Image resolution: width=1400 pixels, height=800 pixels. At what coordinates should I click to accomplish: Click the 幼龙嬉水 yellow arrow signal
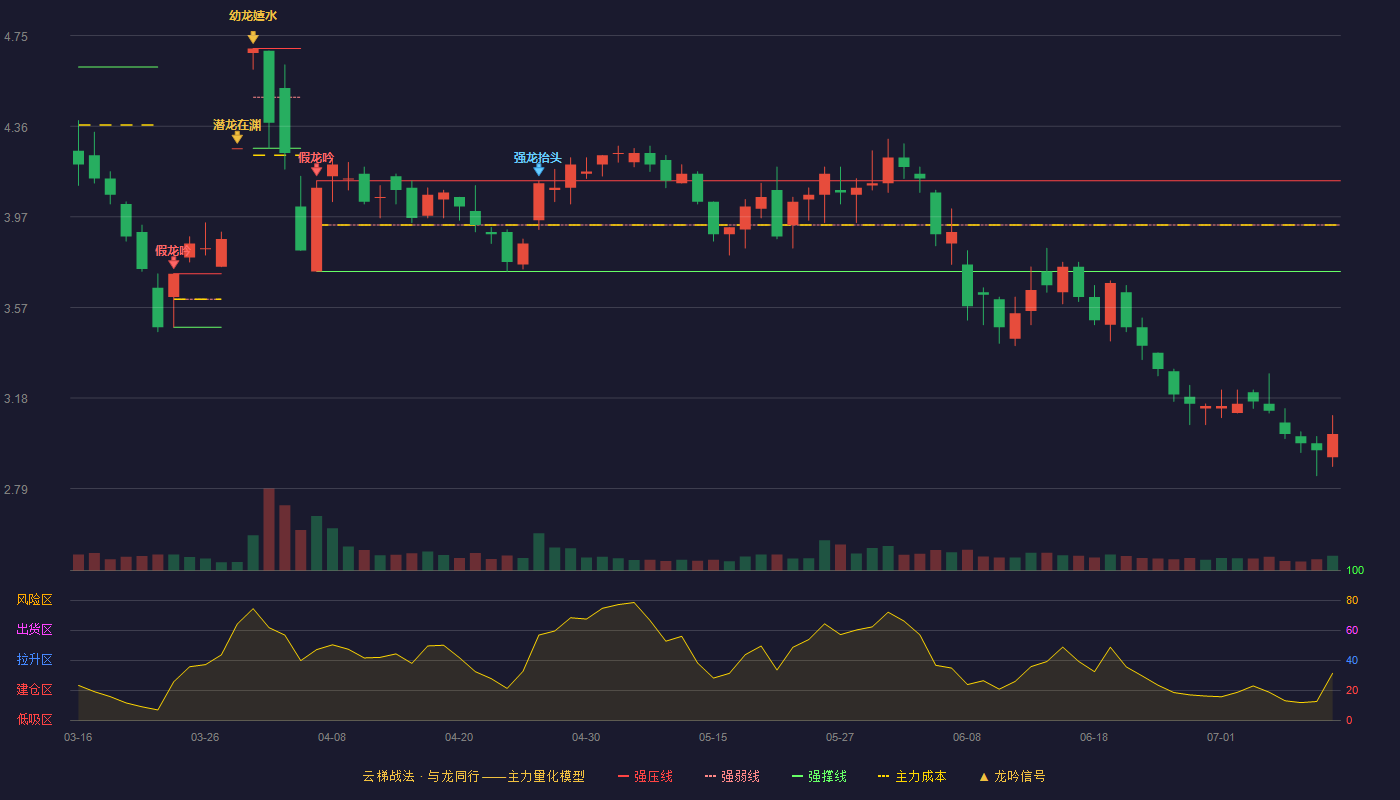pyautogui.click(x=253, y=38)
